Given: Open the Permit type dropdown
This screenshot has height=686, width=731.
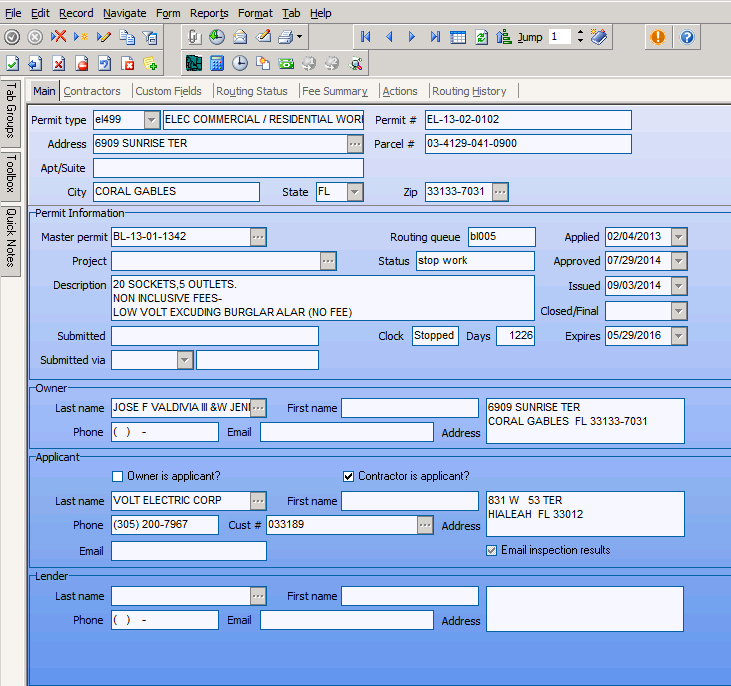Looking at the screenshot, I should click(x=152, y=120).
